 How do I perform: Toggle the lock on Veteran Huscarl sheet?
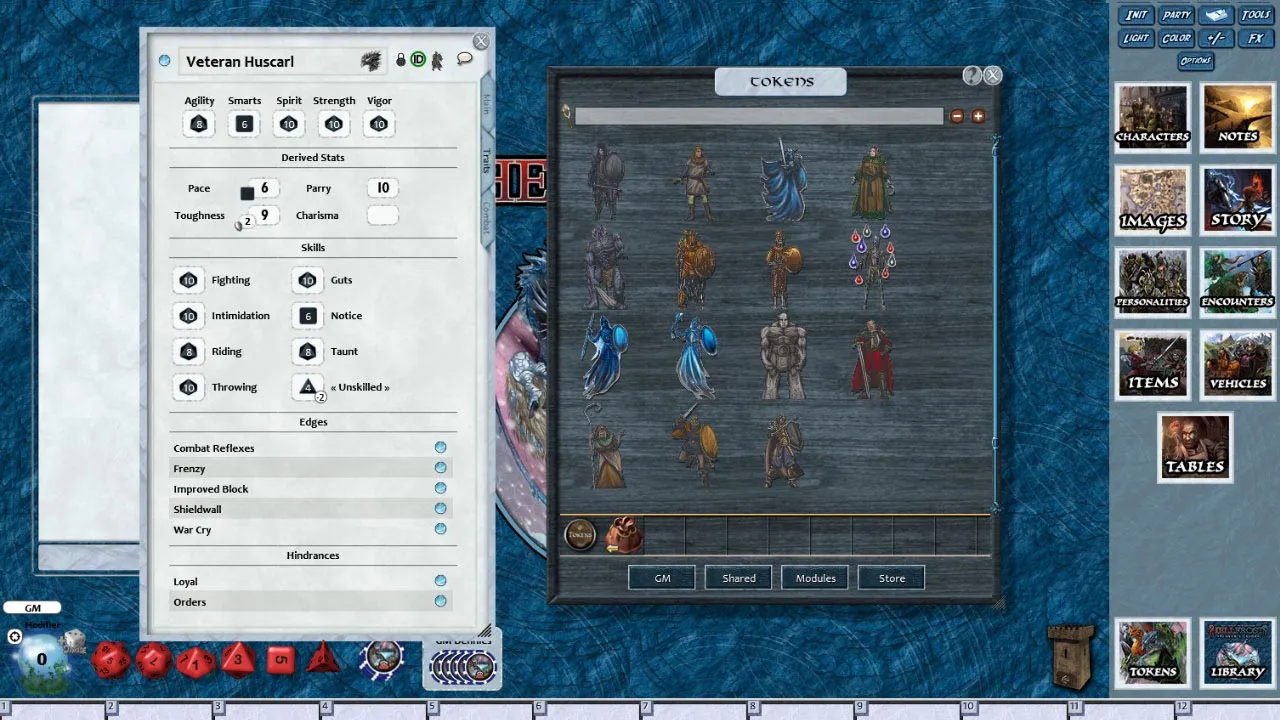(401, 60)
